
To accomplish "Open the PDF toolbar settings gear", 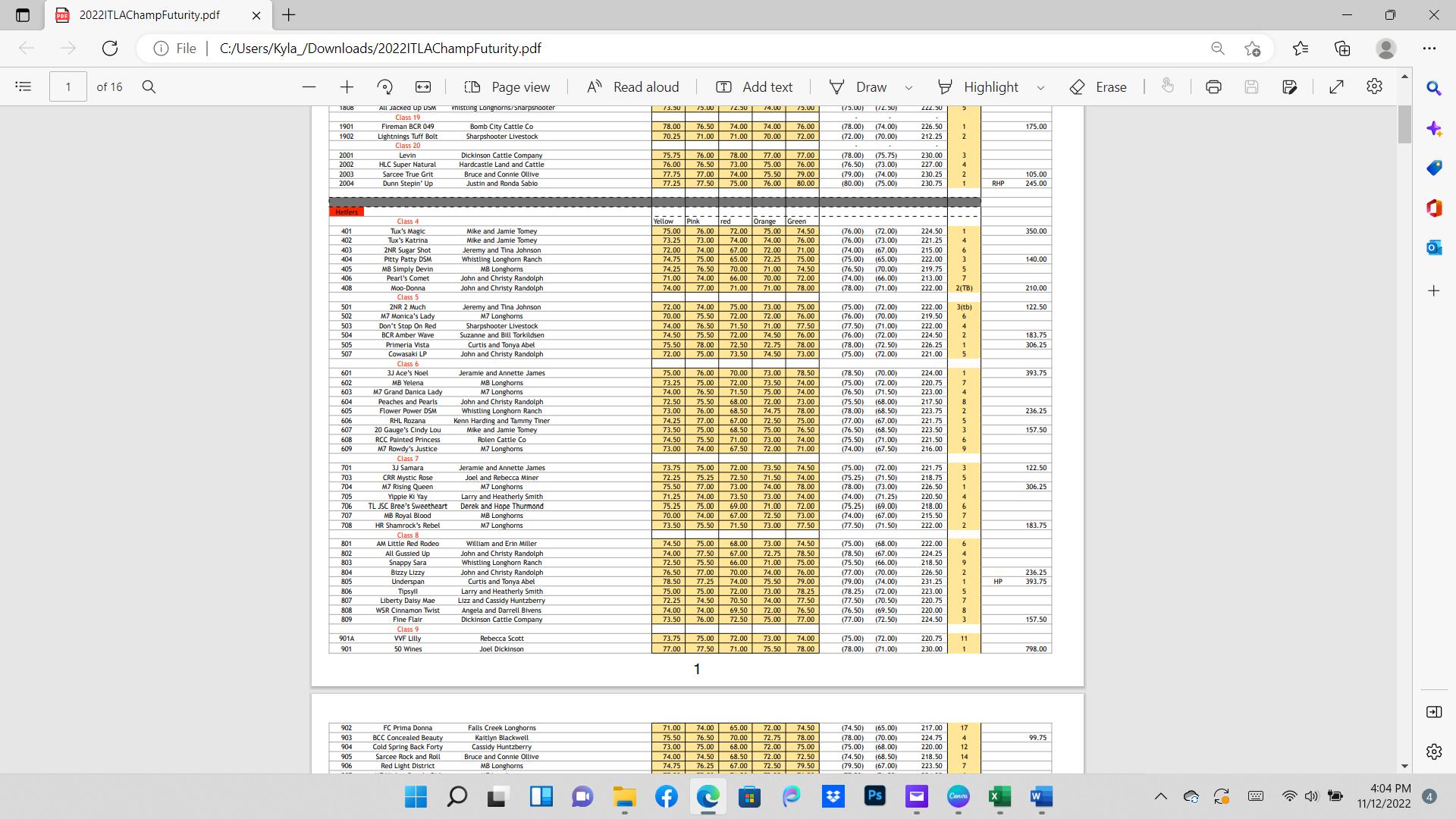I will point(1374,87).
